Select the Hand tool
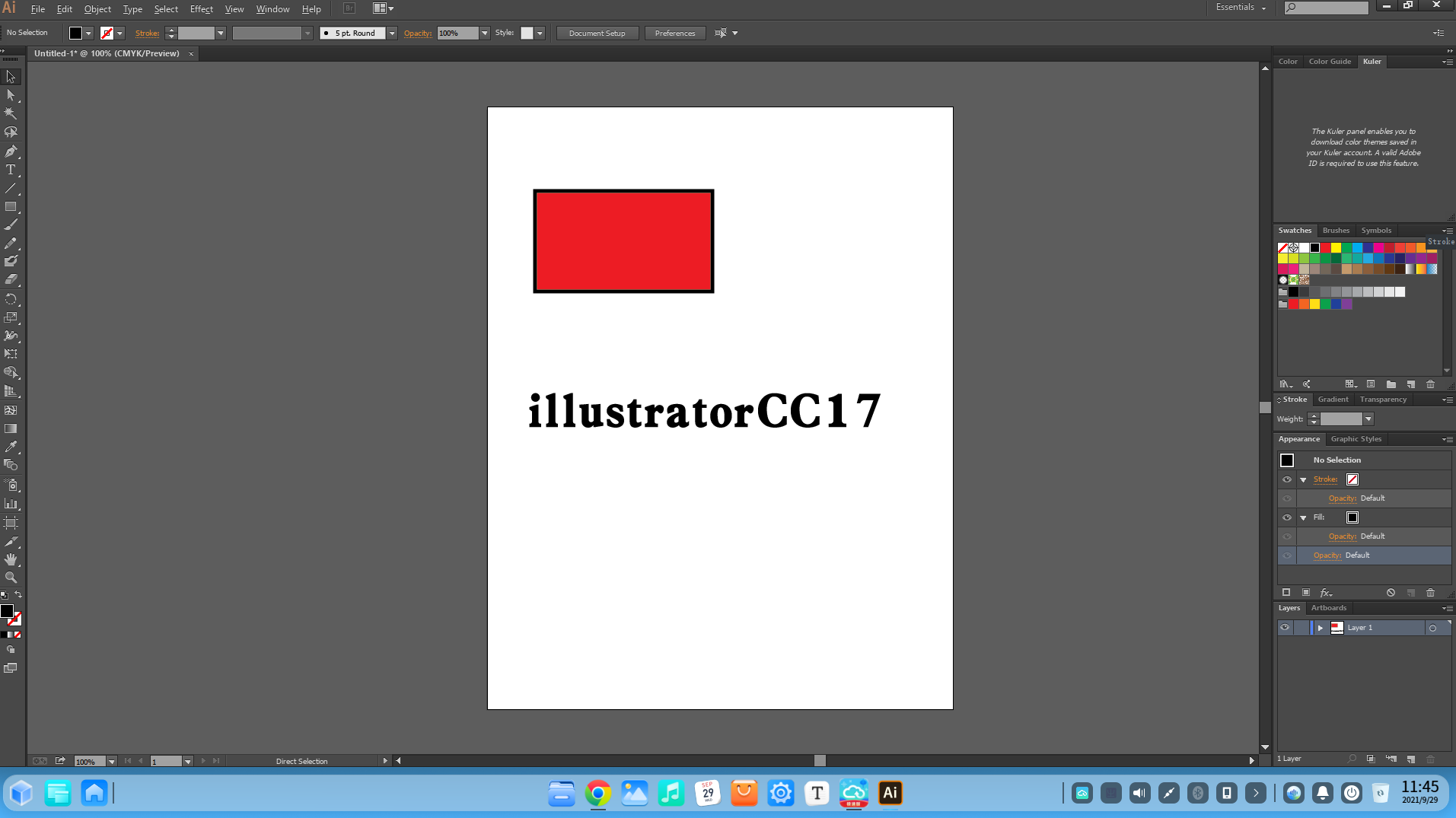The height and width of the screenshot is (818, 1456). pos(11,559)
